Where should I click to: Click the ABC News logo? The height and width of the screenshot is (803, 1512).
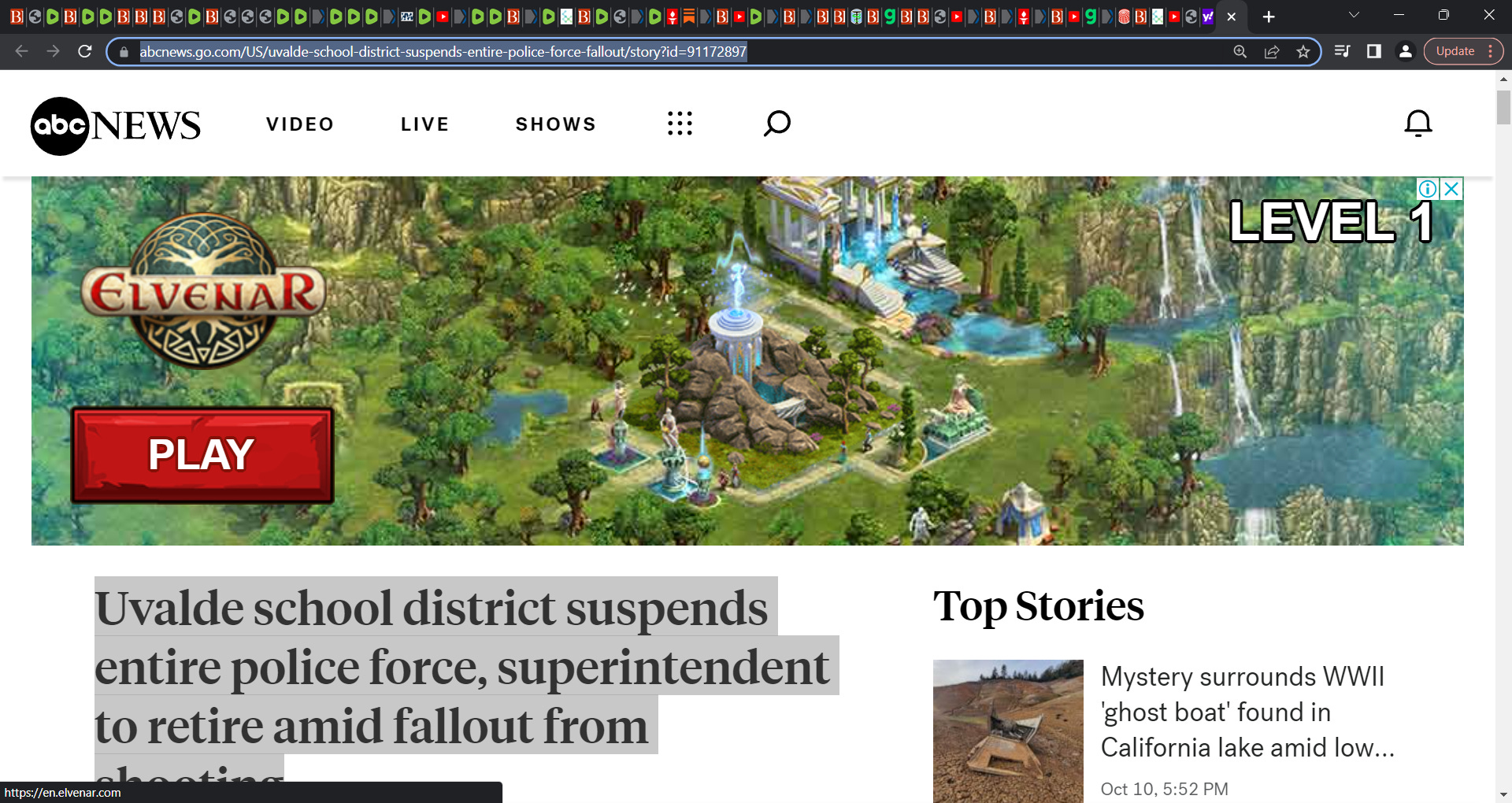click(x=116, y=126)
